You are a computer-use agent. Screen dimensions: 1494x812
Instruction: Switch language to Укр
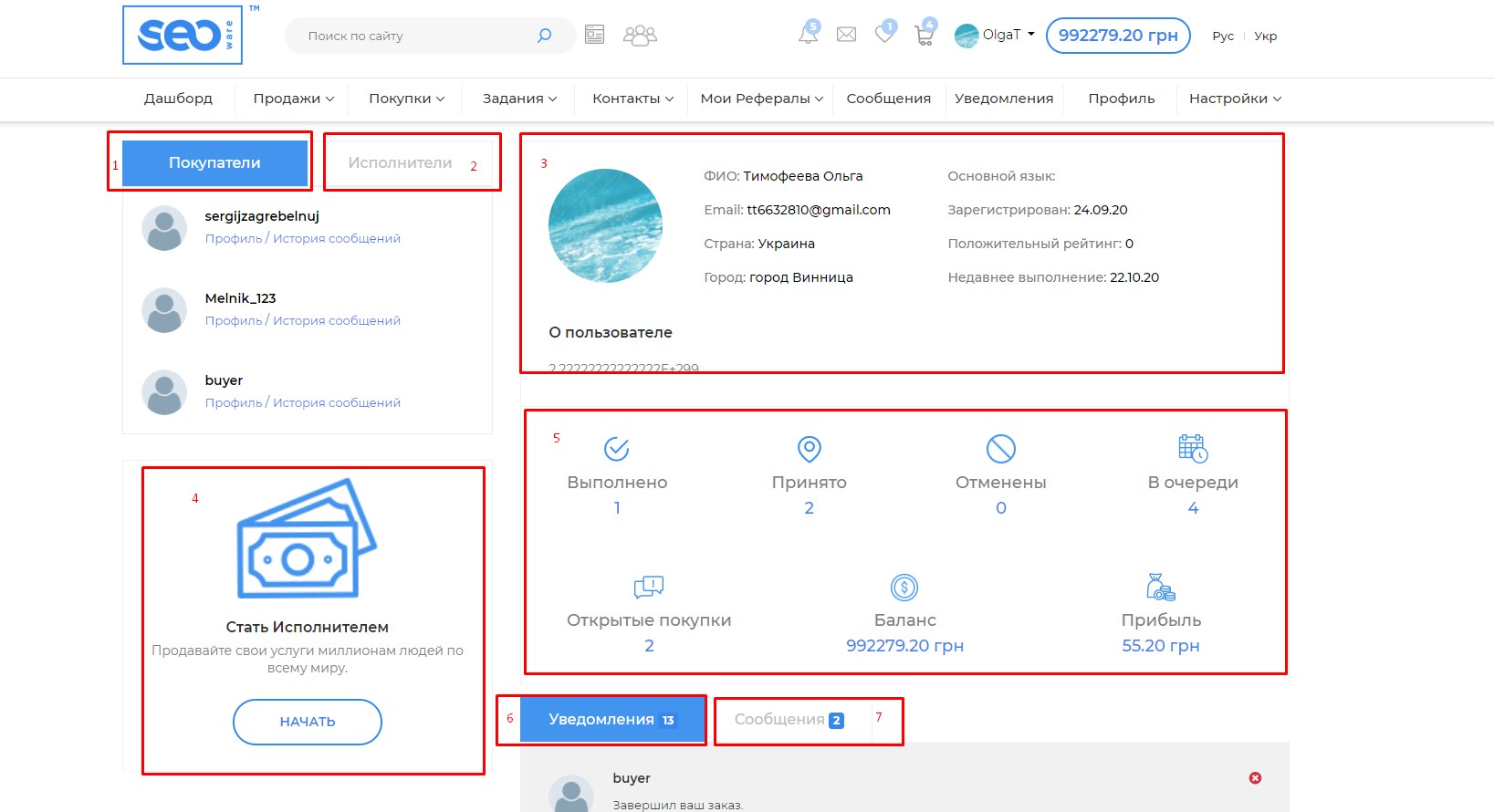1265,36
